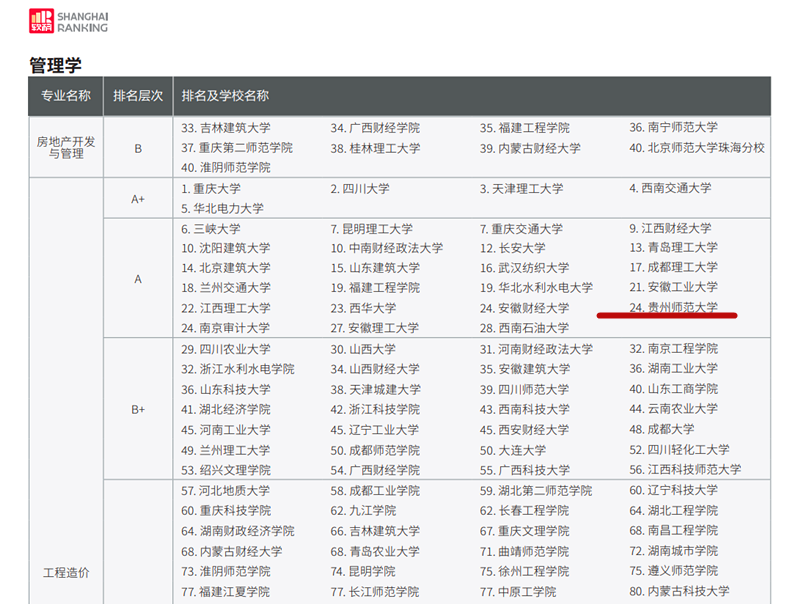Click the 管理学 section heading

(x=55, y=65)
